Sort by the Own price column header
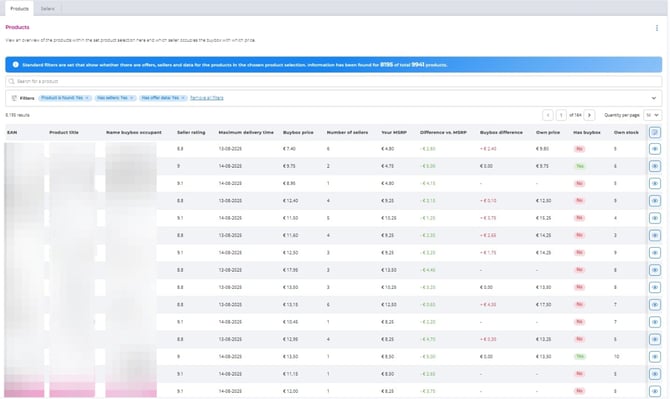This screenshot has width=670, height=399. pos(548,132)
